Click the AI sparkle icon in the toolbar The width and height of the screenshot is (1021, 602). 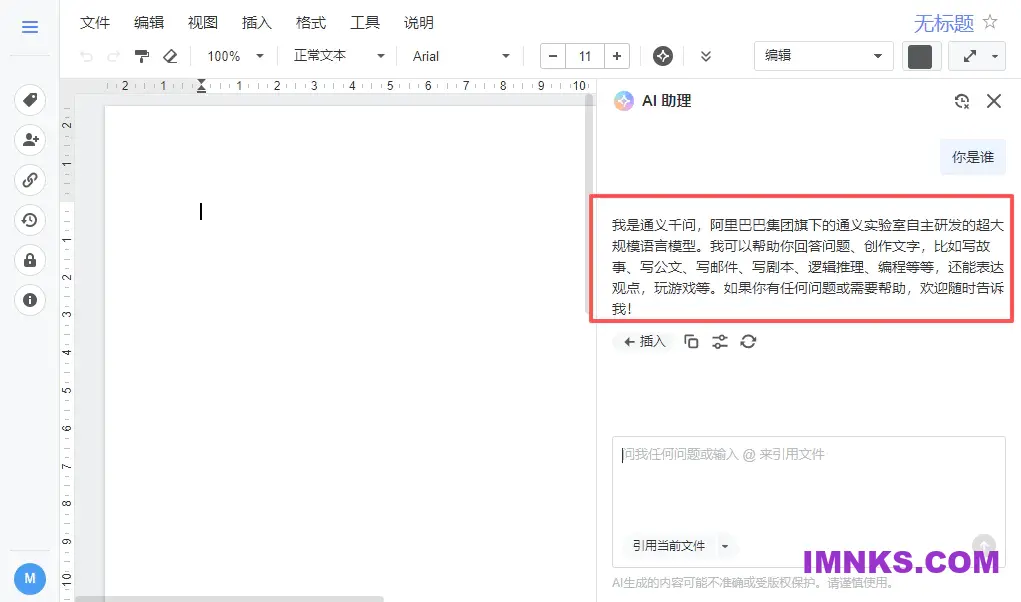click(x=662, y=56)
